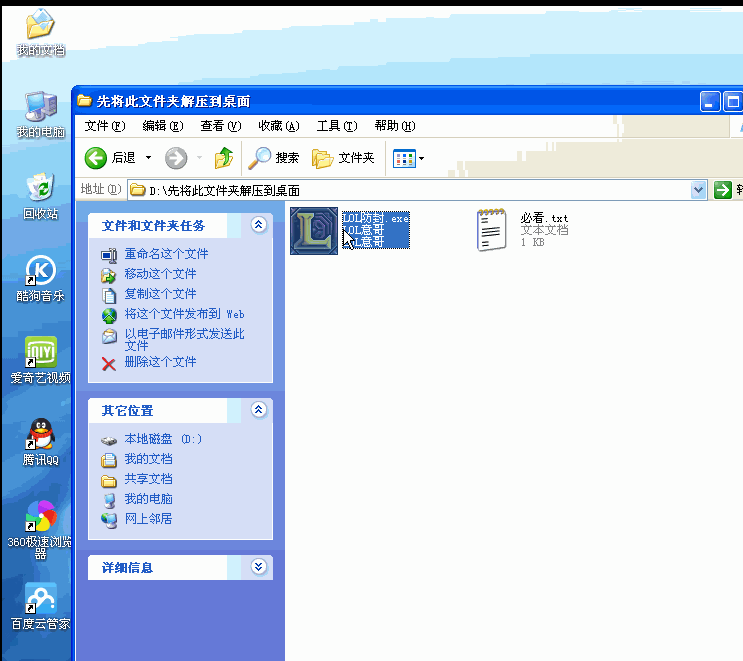Go to 我的电脑 sidebar link

[x=148, y=499]
